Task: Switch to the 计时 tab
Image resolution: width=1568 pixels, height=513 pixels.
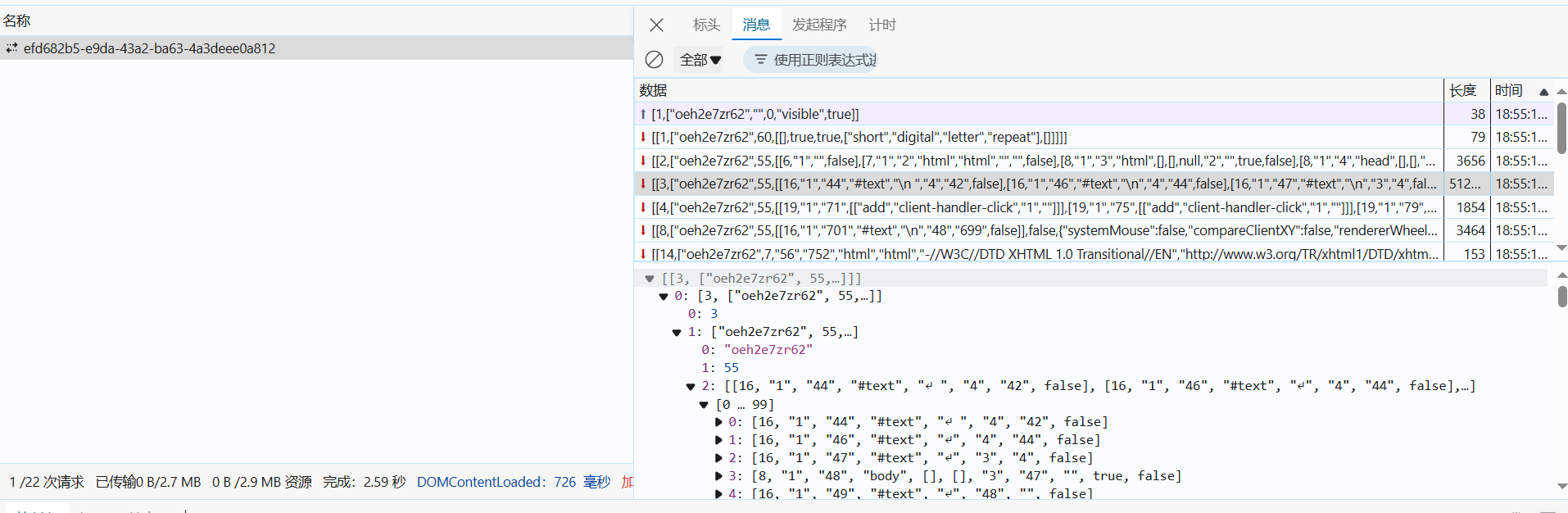Action: click(x=881, y=25)
